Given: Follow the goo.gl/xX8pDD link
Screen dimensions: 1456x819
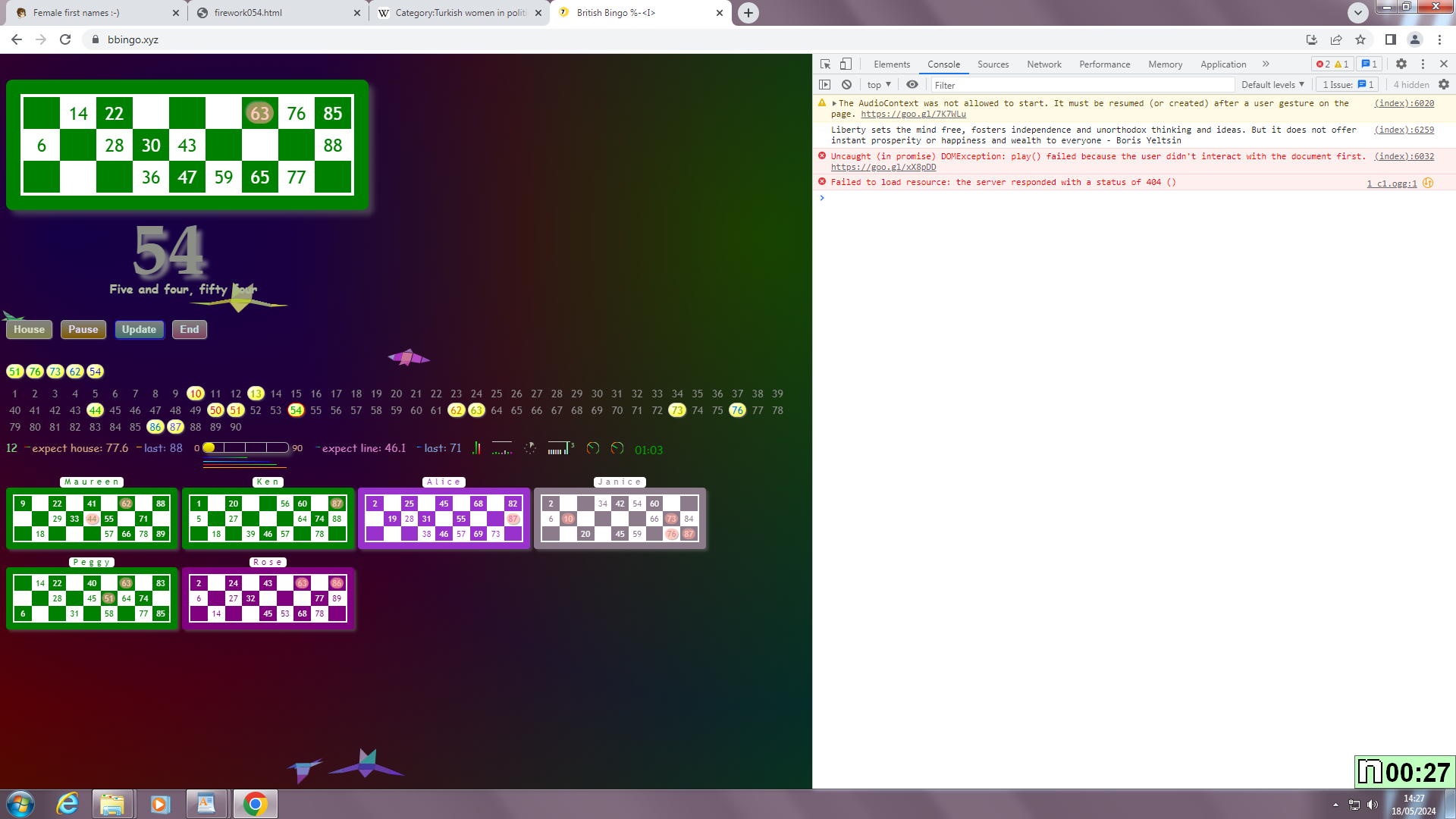Looking at the screenshot, I should 883,167.
